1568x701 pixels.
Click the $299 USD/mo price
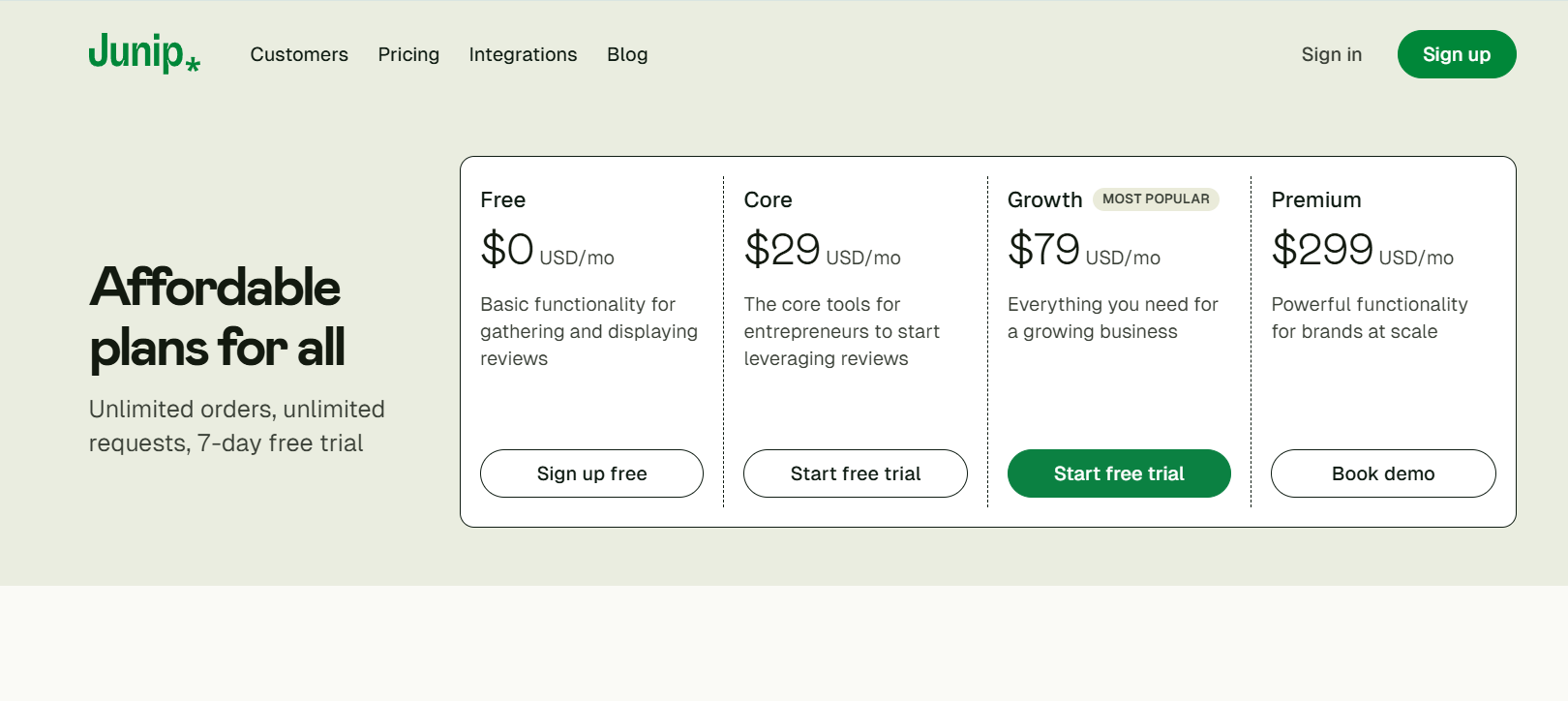1363,250
